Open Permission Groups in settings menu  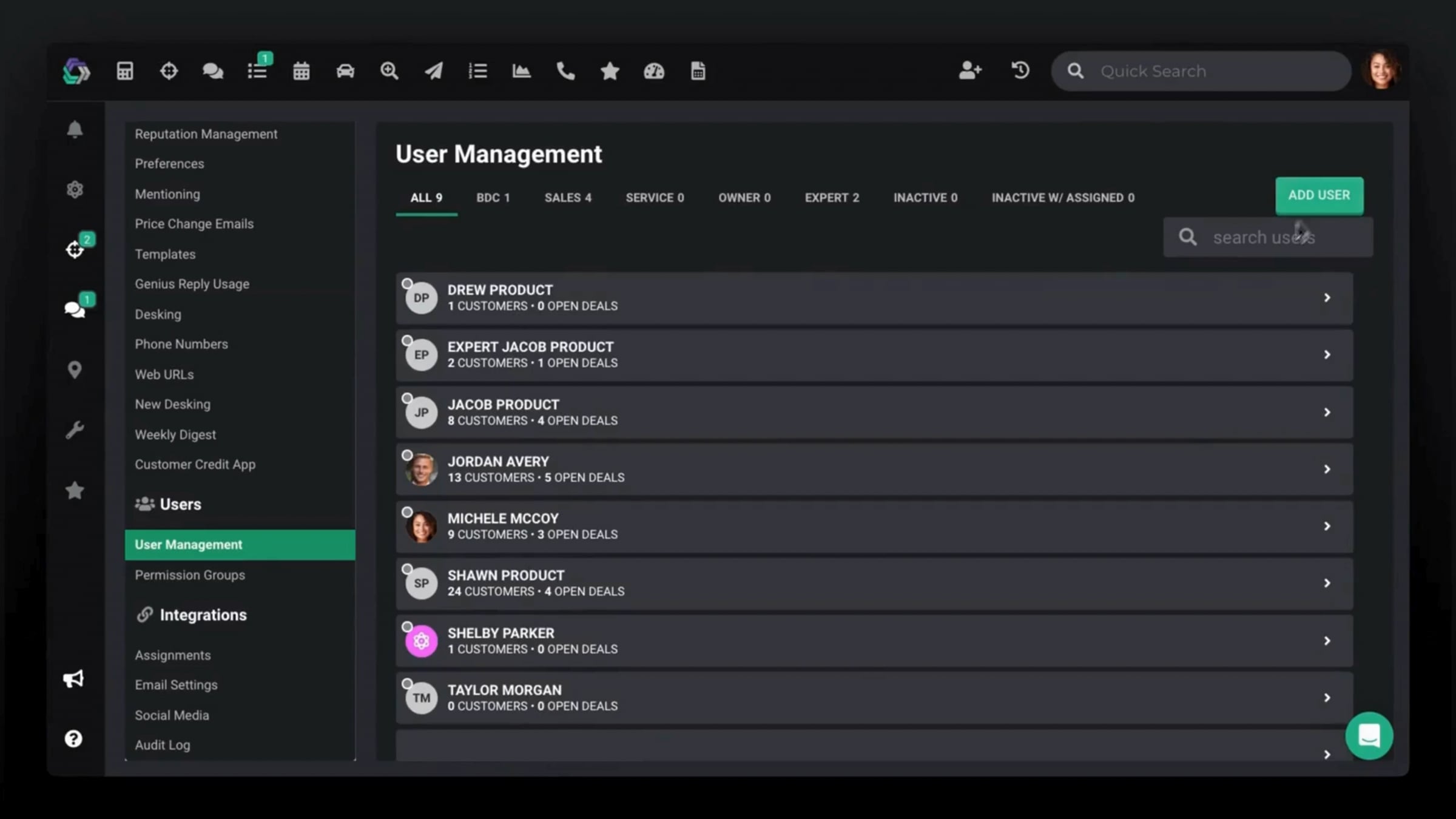[190, 575]
